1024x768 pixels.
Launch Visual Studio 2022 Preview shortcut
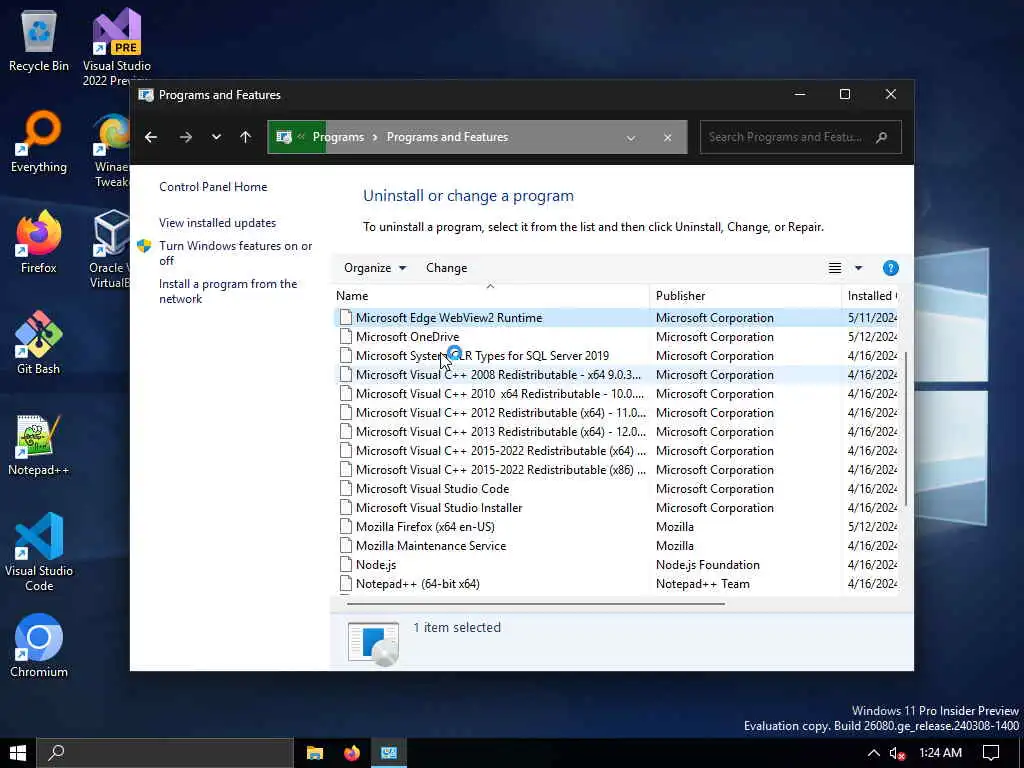pyautogui.click(x=117, y=46)
